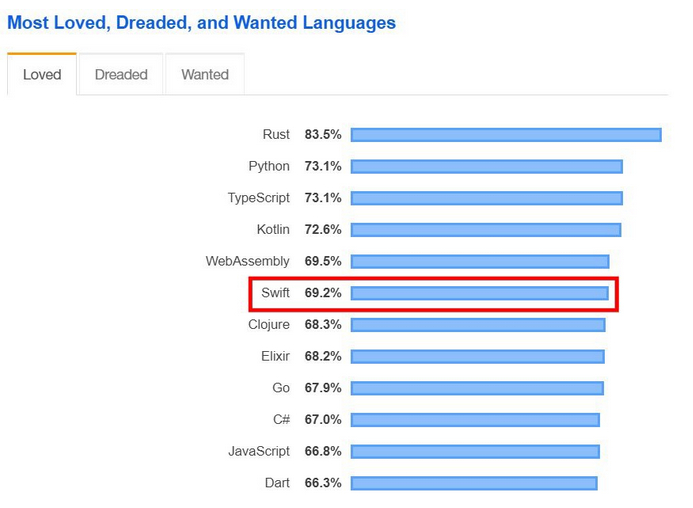Click the Kotlin language label
693x508 pixels.
(273, 230)
